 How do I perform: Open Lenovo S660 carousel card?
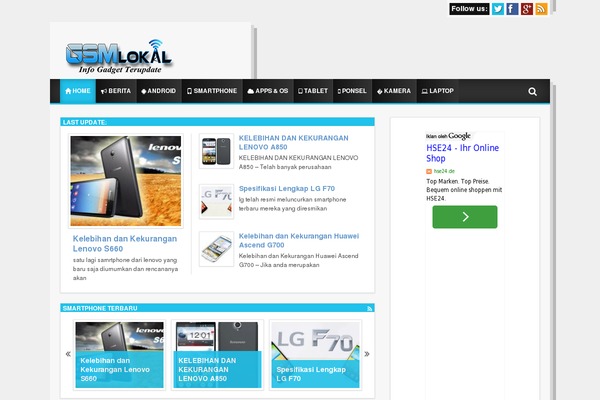pyautogui.click(x=119, y=355)
